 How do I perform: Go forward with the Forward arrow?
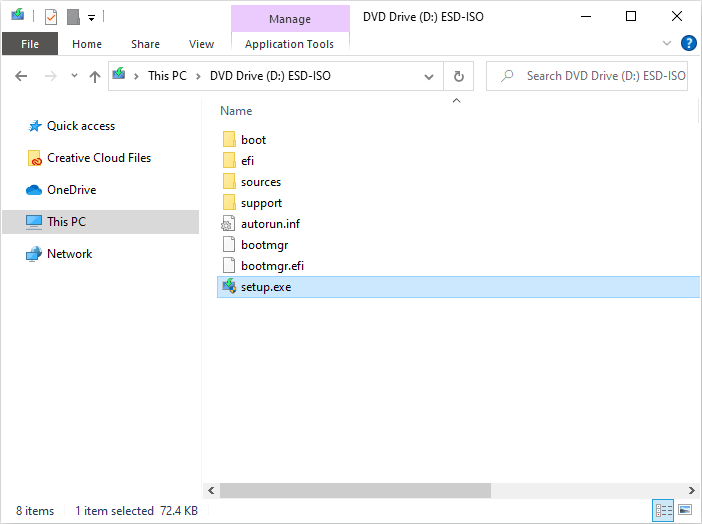(51, 76)
